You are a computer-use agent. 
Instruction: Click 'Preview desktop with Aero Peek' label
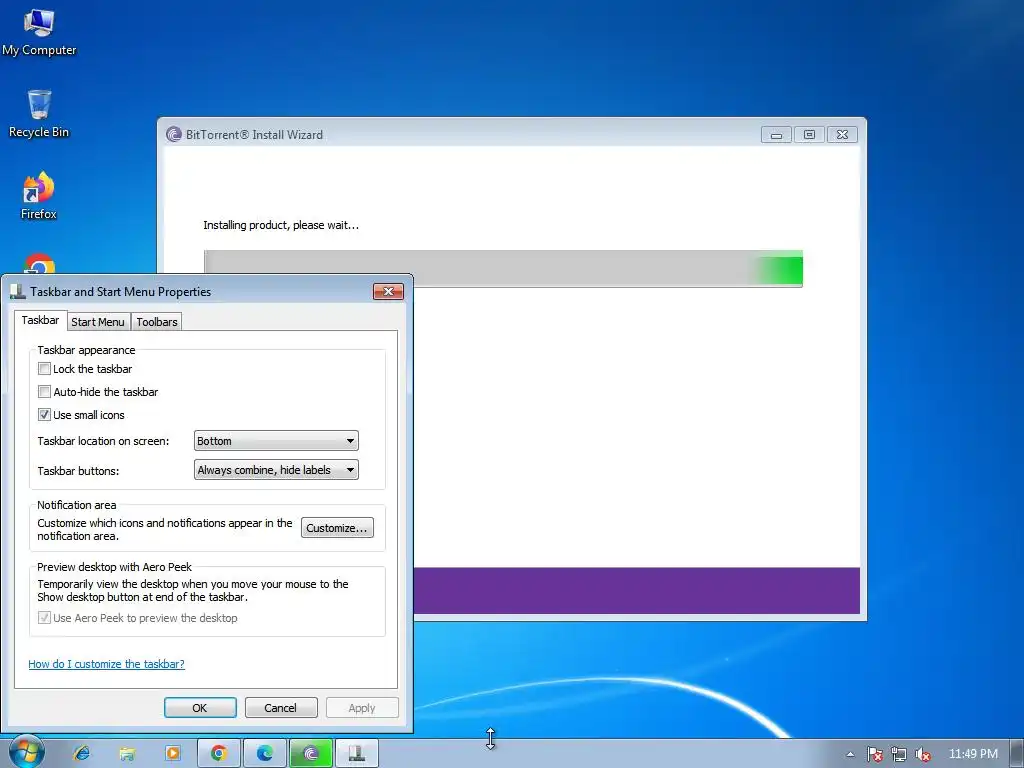(x=114, y=567)
